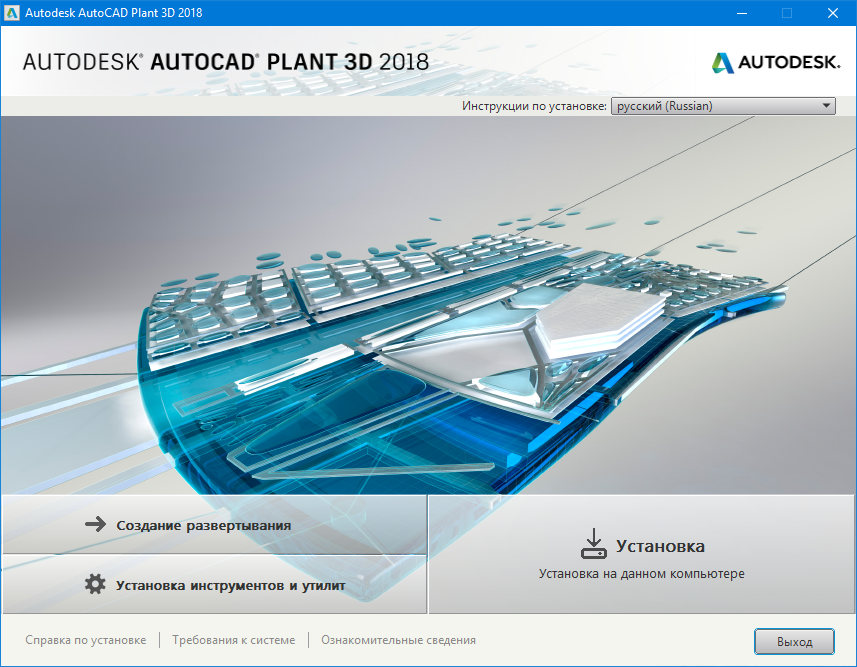Click the window title Autodesk AutoCAD Plant 3D 2018
Image resolution: width=857 pixels, height=667 pixels.
click(x=114, y=13)
